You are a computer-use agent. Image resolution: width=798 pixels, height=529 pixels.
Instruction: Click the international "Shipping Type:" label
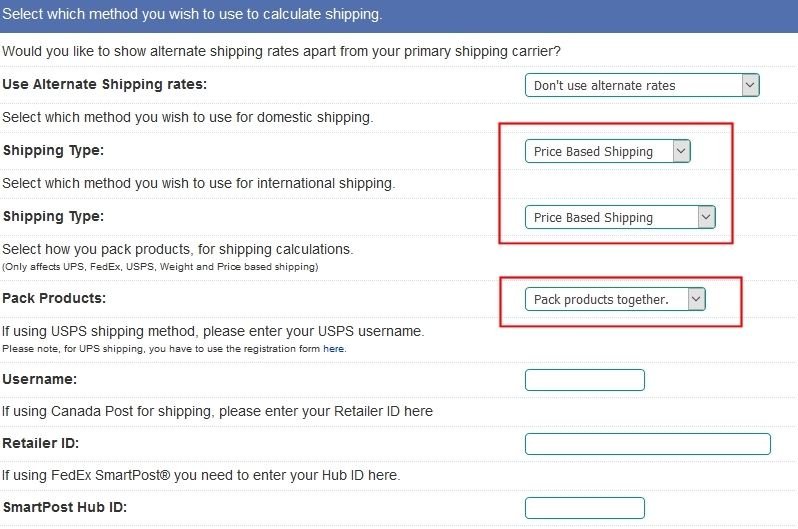53,217
